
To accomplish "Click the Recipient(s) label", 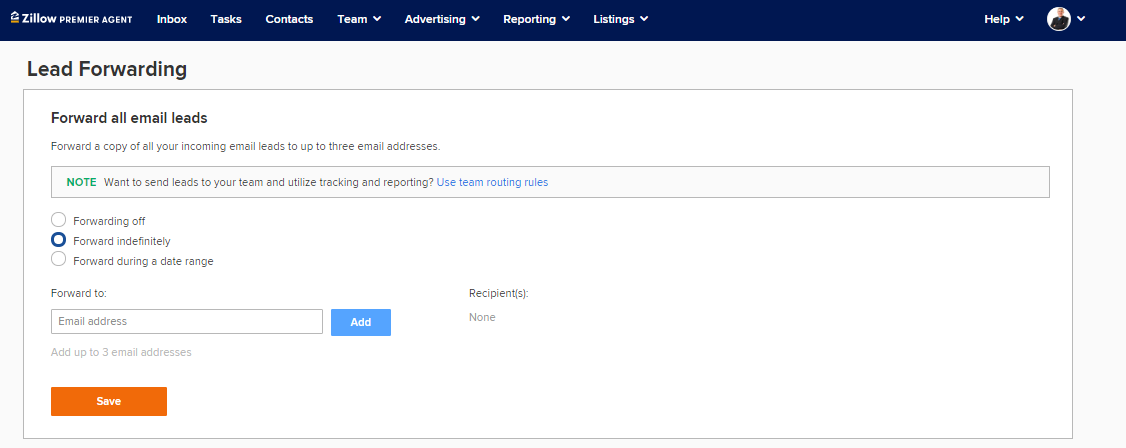I will [498, 294].
